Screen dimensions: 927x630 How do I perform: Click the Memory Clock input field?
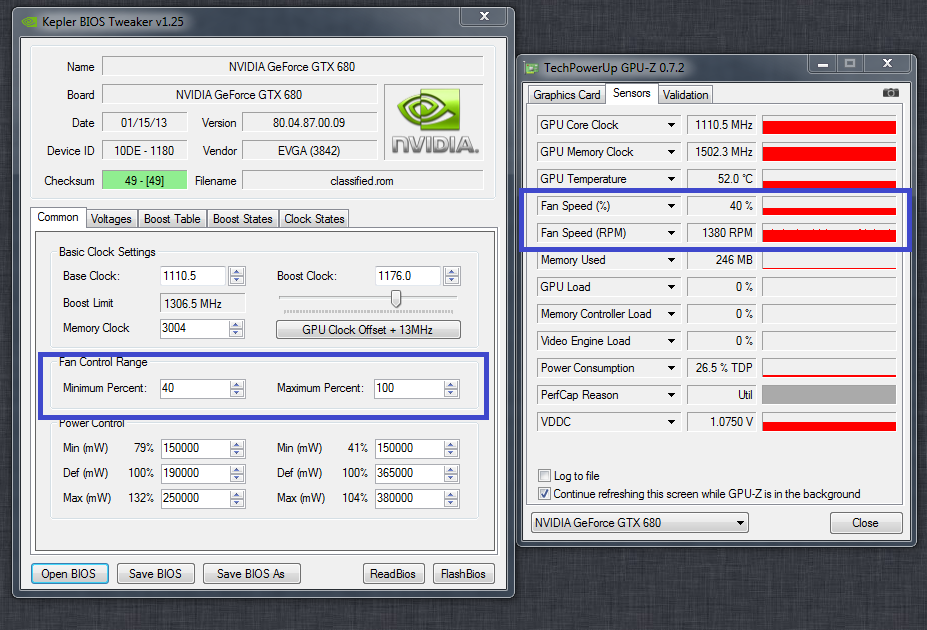point(194,328)
